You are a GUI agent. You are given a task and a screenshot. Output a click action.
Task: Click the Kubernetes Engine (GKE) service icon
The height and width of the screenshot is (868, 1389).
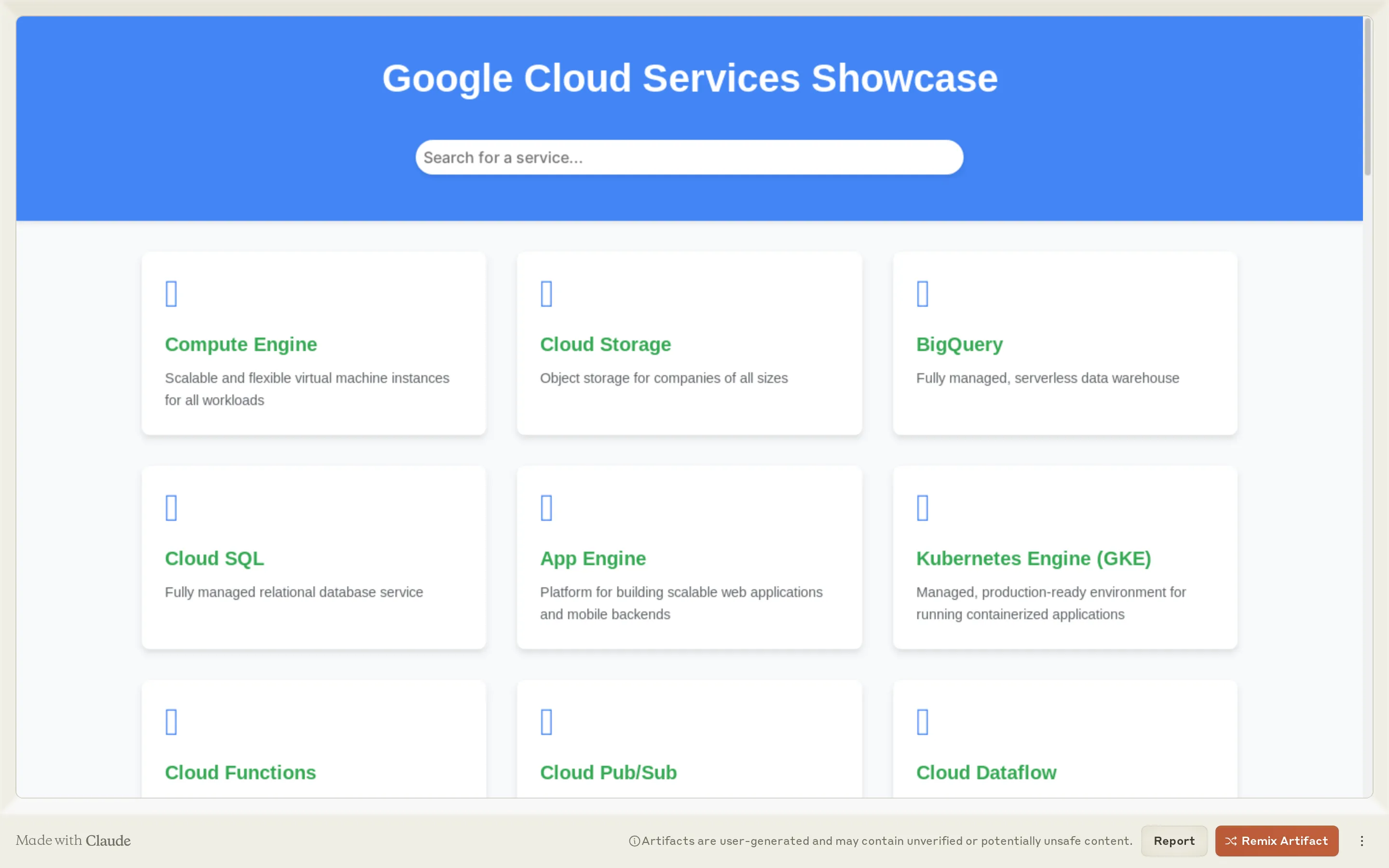pos(922,507)
